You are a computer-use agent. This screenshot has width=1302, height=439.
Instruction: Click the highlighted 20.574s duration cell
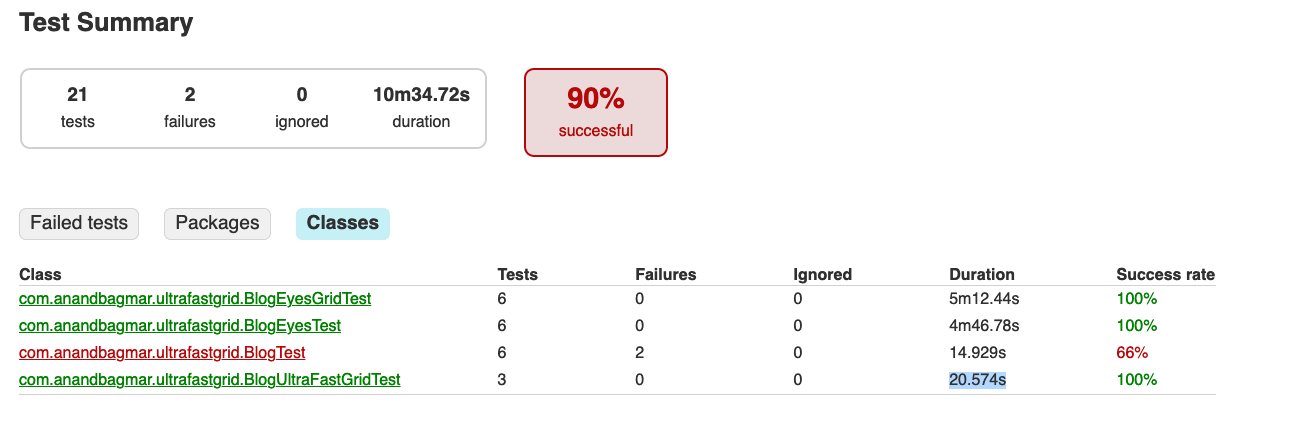(977, 379)
